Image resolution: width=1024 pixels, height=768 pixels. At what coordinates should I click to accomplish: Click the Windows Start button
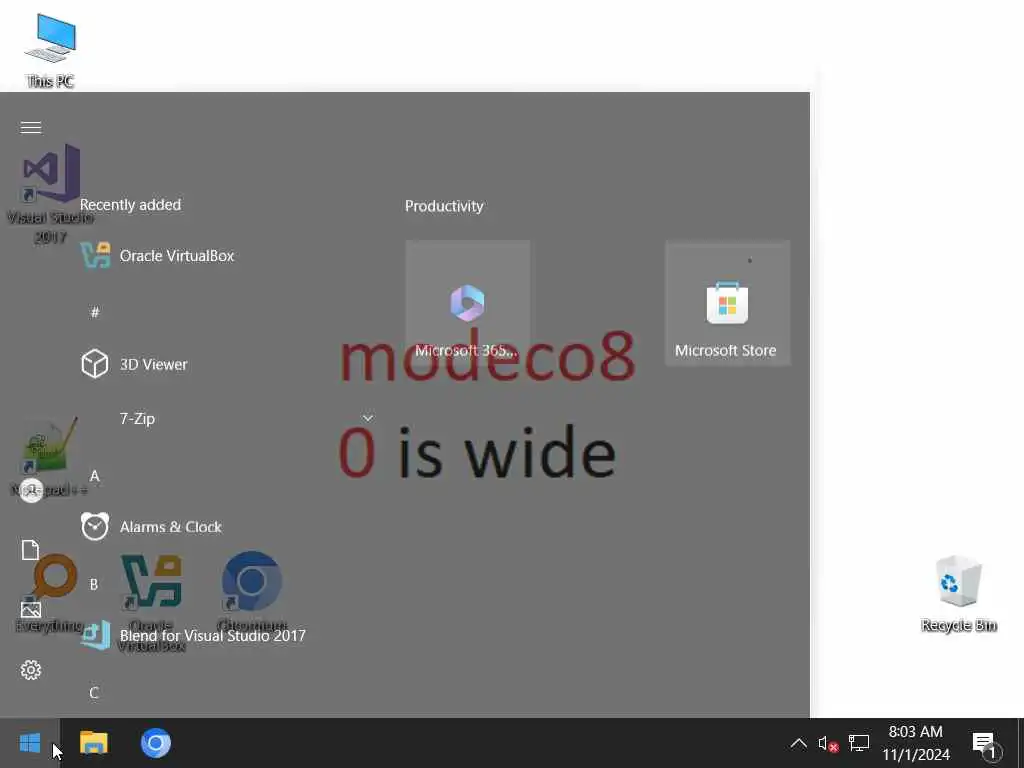coord(30,743)
